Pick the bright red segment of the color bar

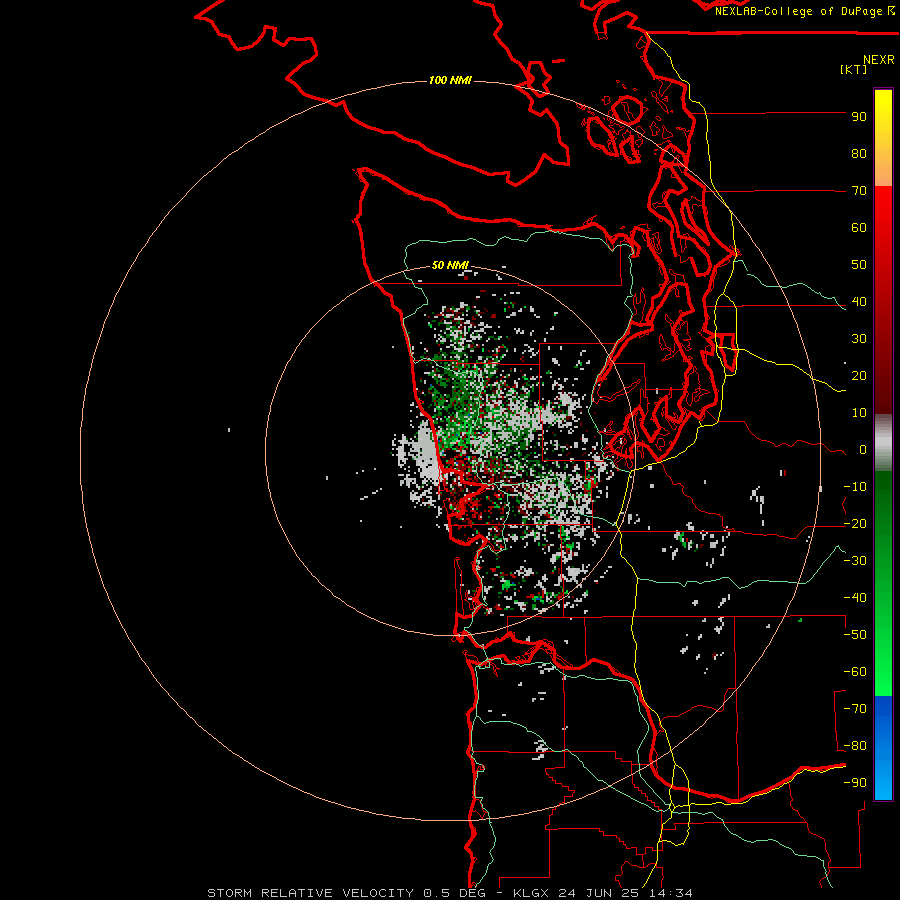[883, 210]
